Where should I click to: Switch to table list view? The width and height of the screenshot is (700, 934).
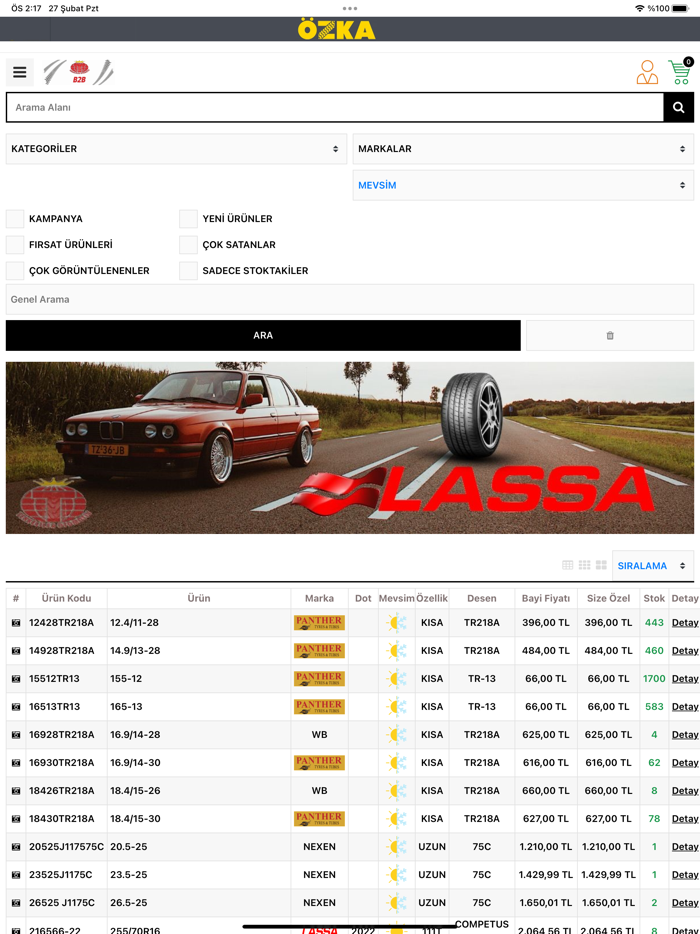tap(568, 565)
